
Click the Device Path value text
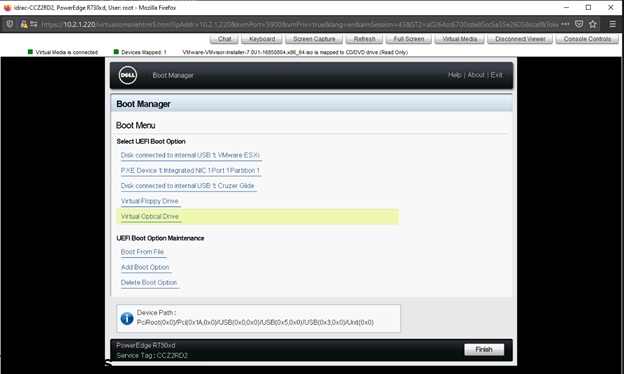click(x=255, y=322)
